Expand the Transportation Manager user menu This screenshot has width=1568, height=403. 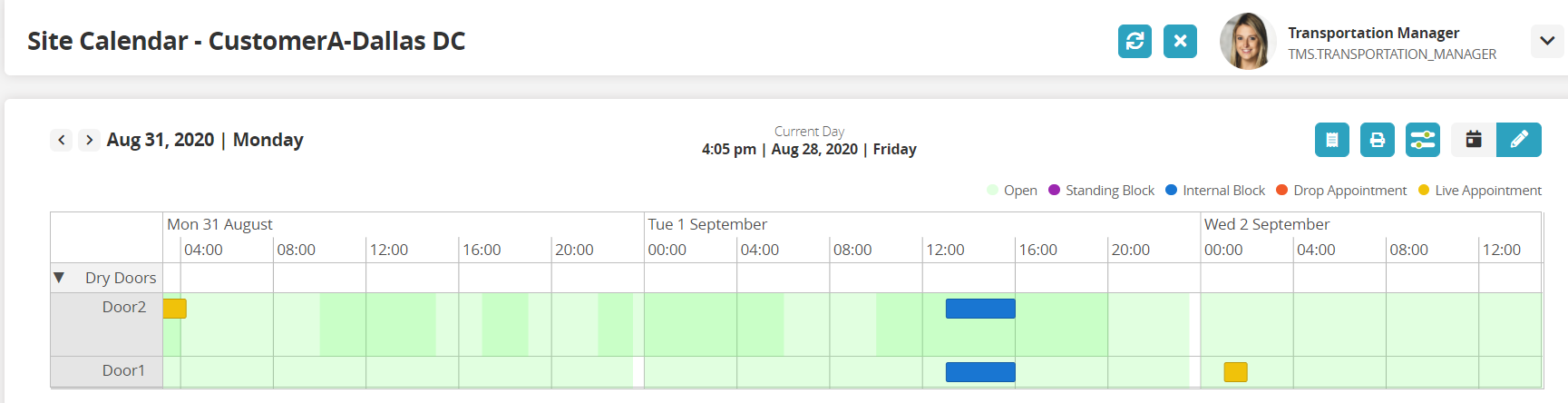[1547, 41]
